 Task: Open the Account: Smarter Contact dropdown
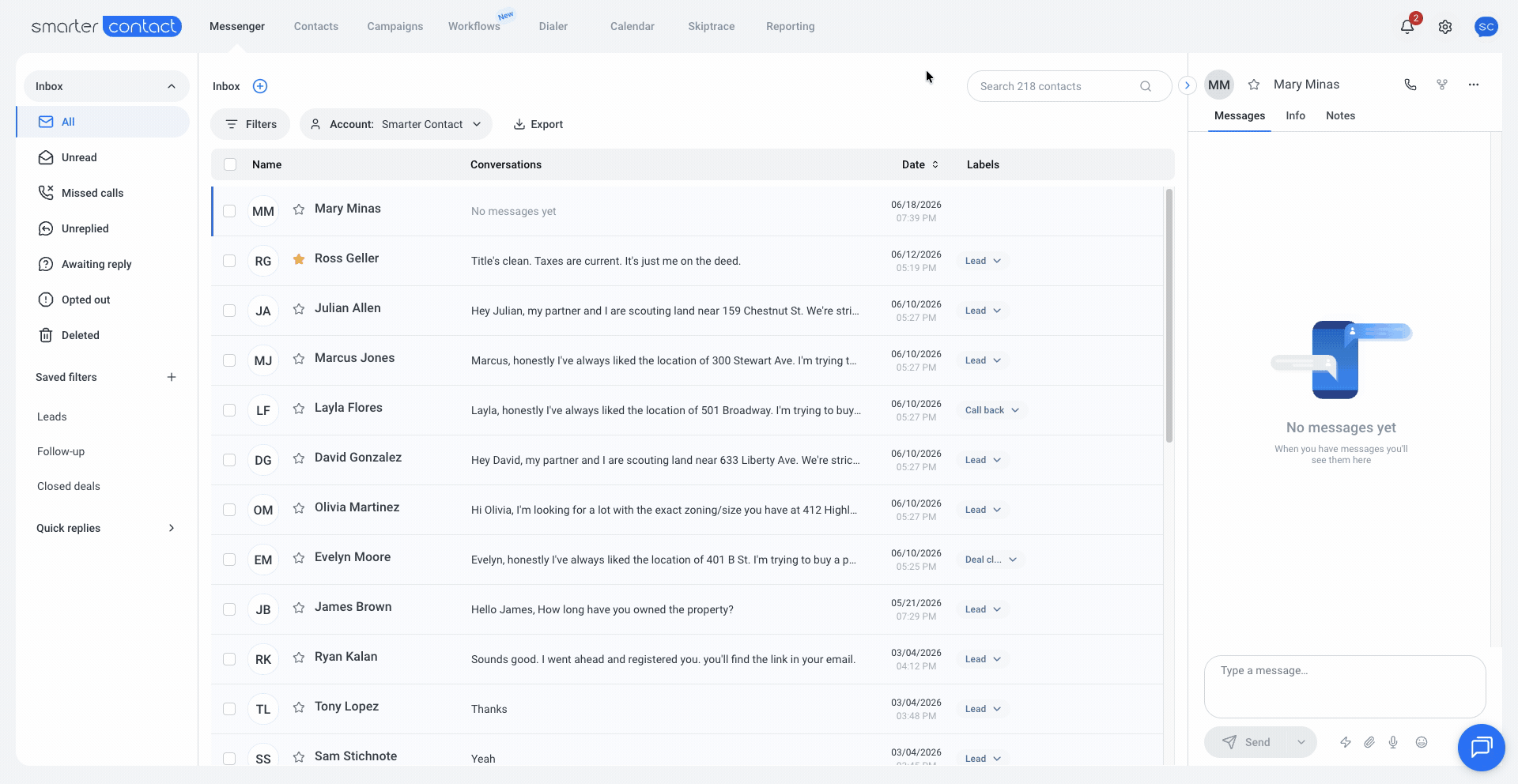point(396,124)
